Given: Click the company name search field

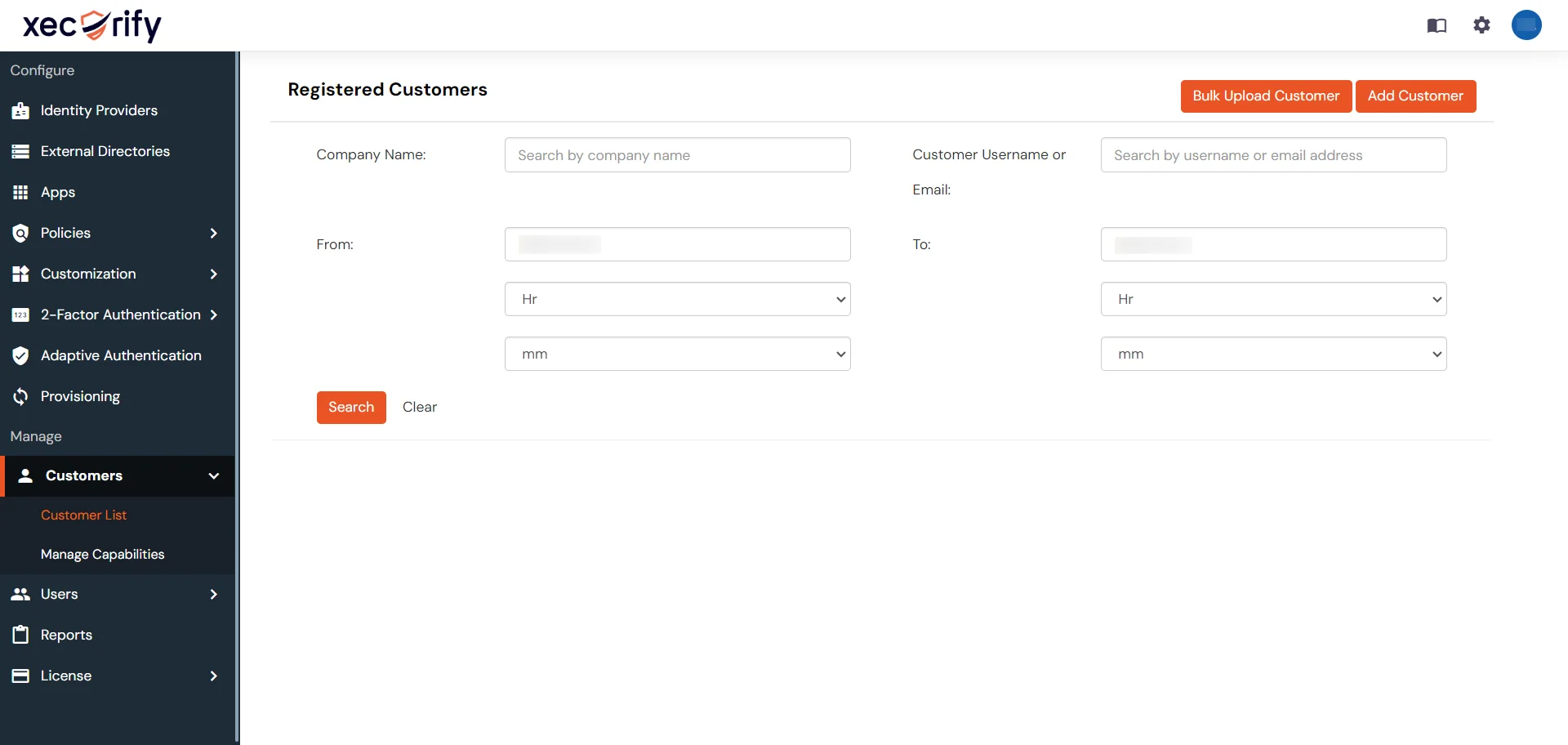Looking at the screenshot, I should click(x=677, y=154).
